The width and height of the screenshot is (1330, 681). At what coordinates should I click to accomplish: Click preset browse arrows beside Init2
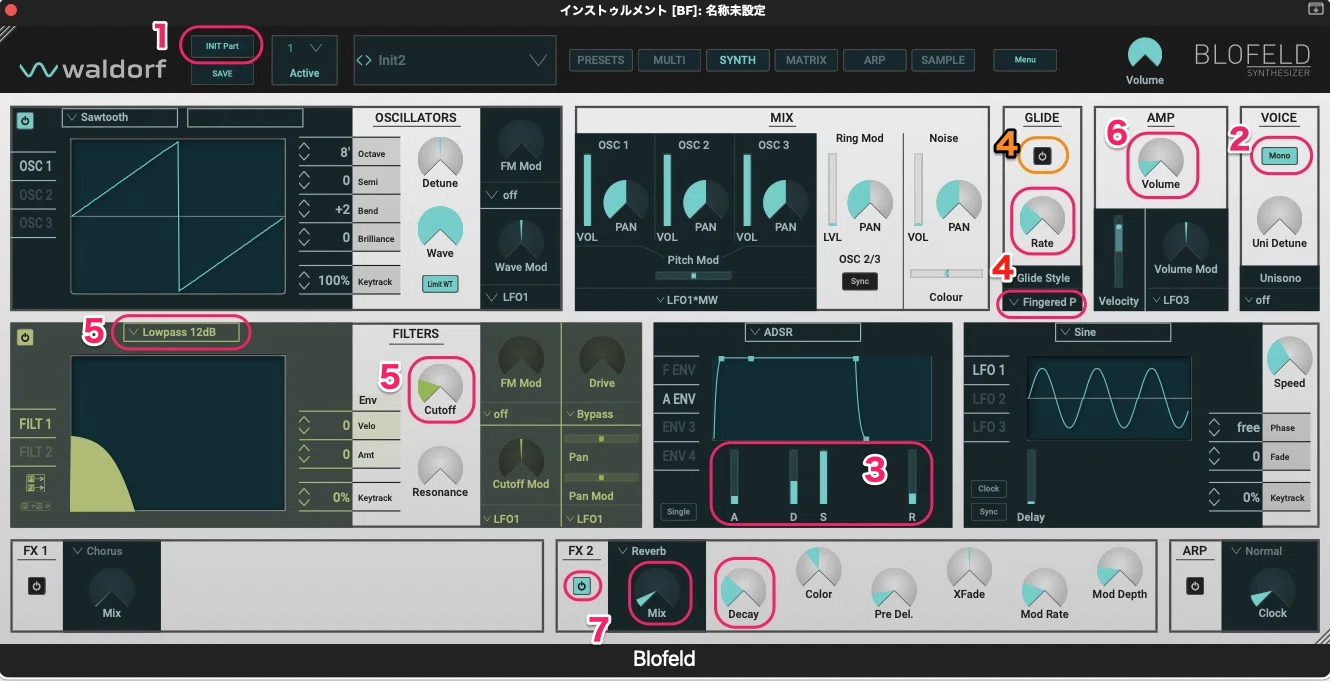click(x=363, y=60)
